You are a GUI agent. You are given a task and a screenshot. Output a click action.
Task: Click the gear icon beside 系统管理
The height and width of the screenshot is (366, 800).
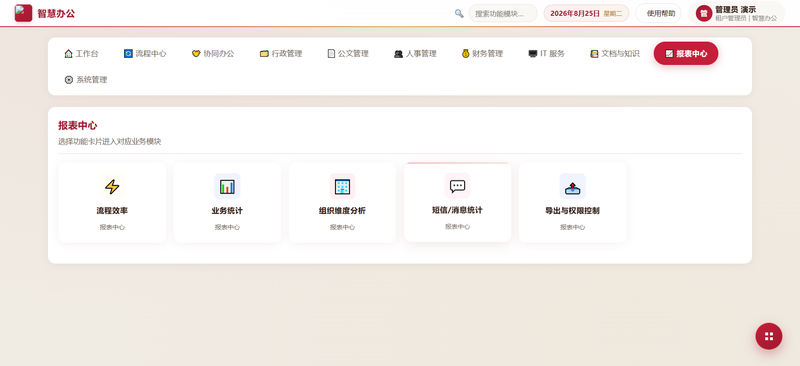(x=69, y=80)
